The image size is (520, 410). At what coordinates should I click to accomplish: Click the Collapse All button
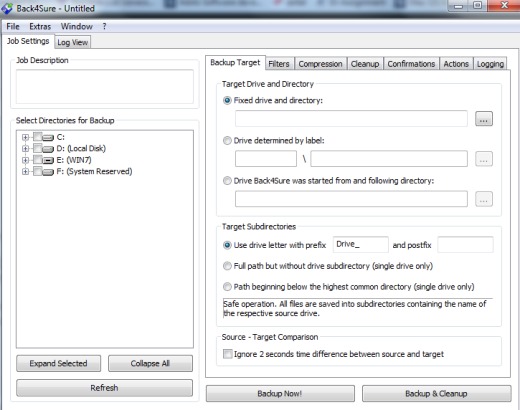(150, 363)
